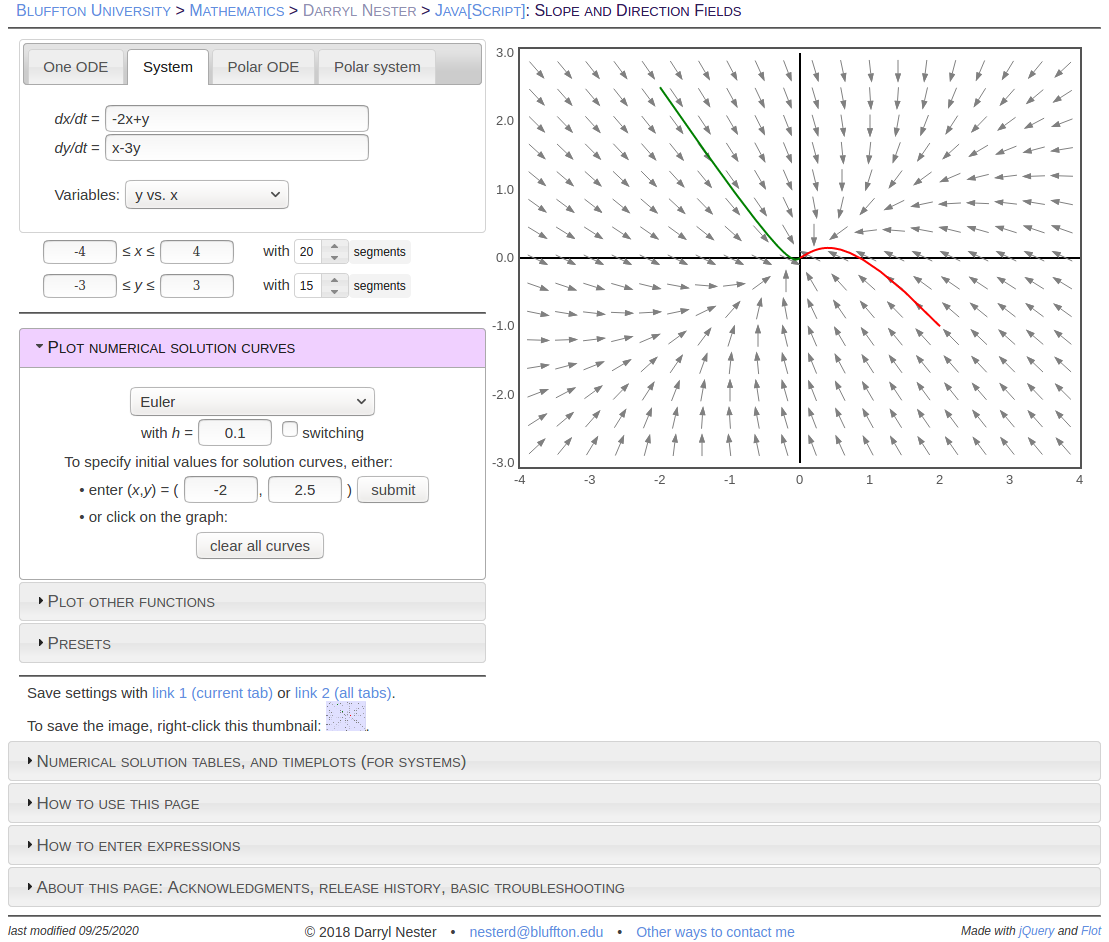
Task: Decrement the y segments stepper below 15
Action: pos(334,291)
